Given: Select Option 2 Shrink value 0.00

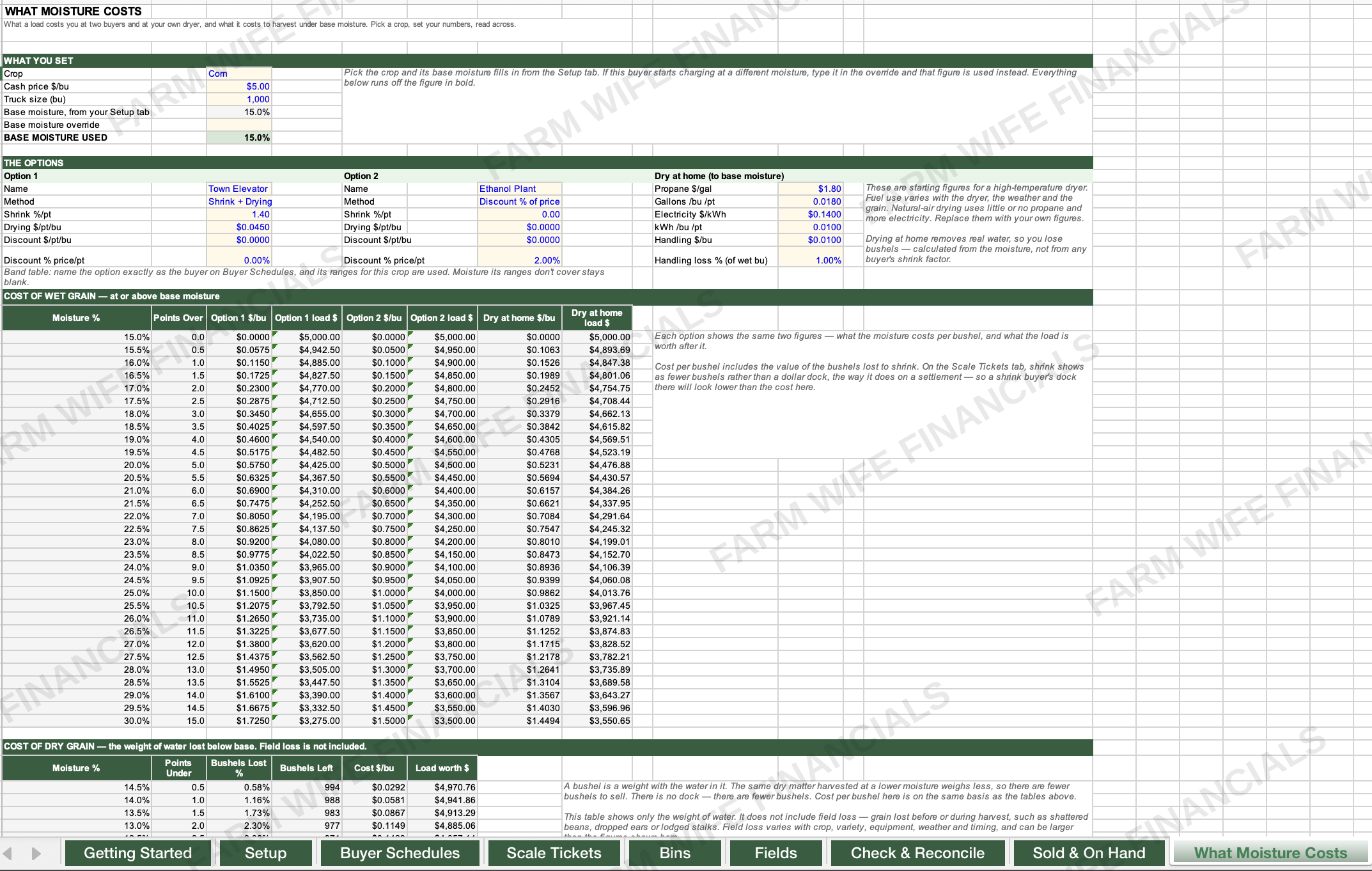Looking at the screenshot, I should pos(520,214).
